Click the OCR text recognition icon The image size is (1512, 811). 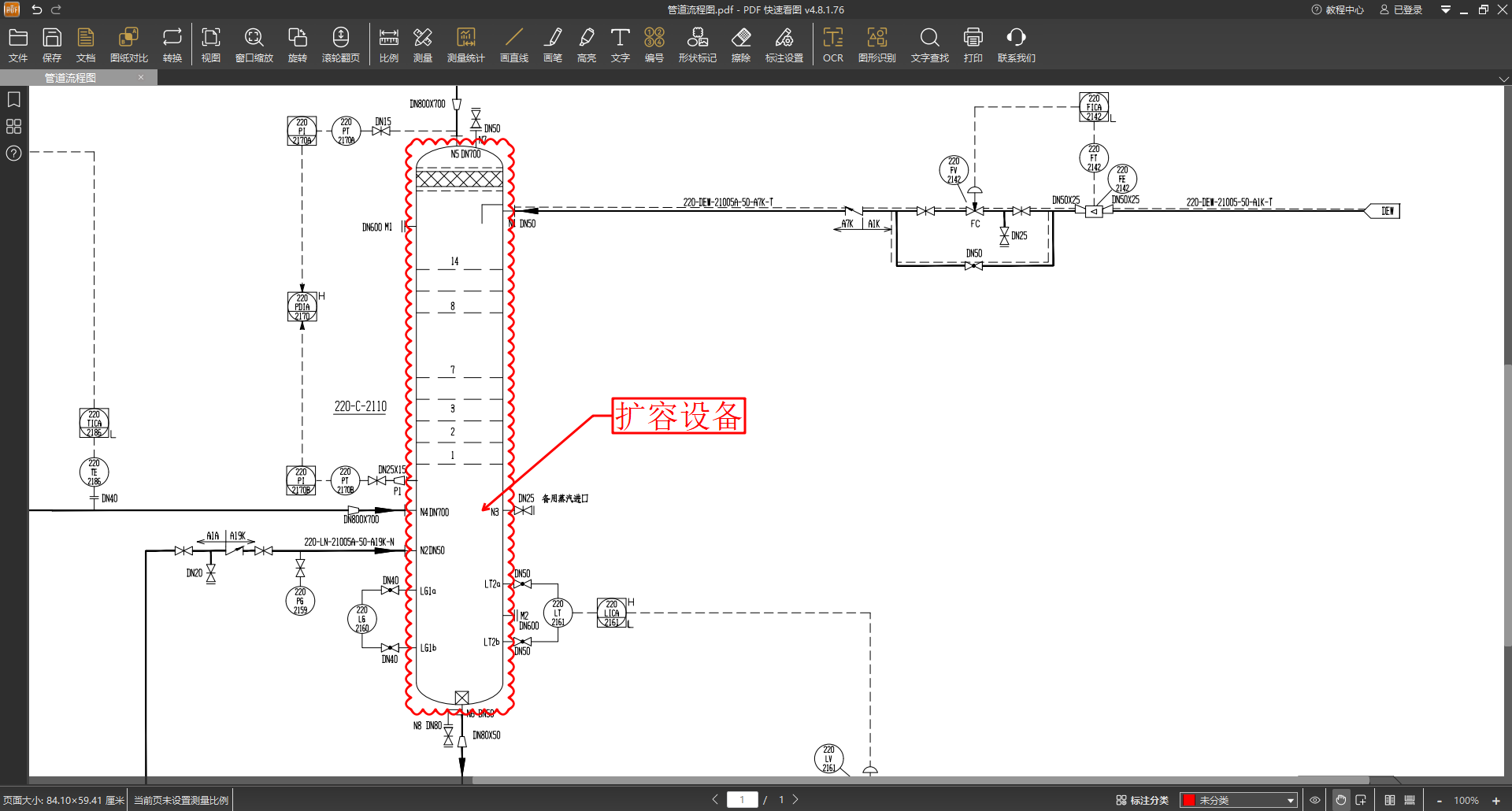click(x=832, y=45)
